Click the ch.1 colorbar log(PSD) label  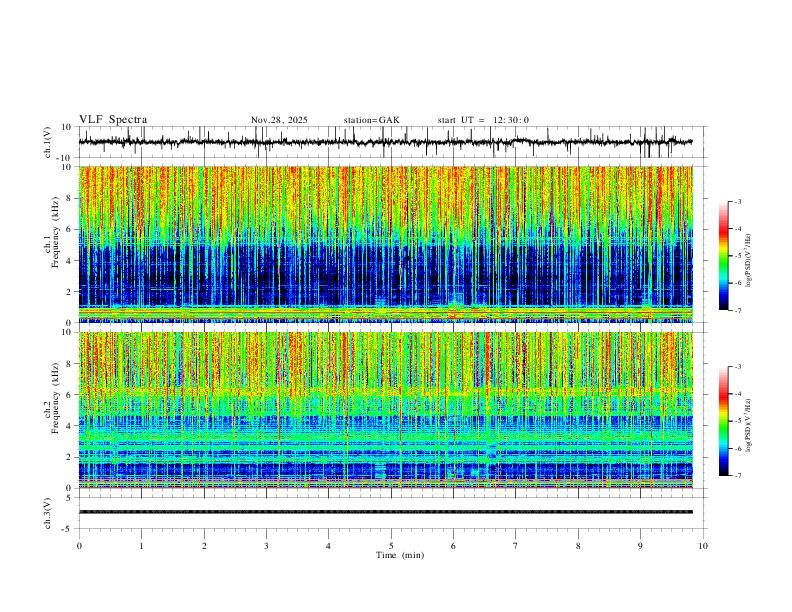pos(749,260)
